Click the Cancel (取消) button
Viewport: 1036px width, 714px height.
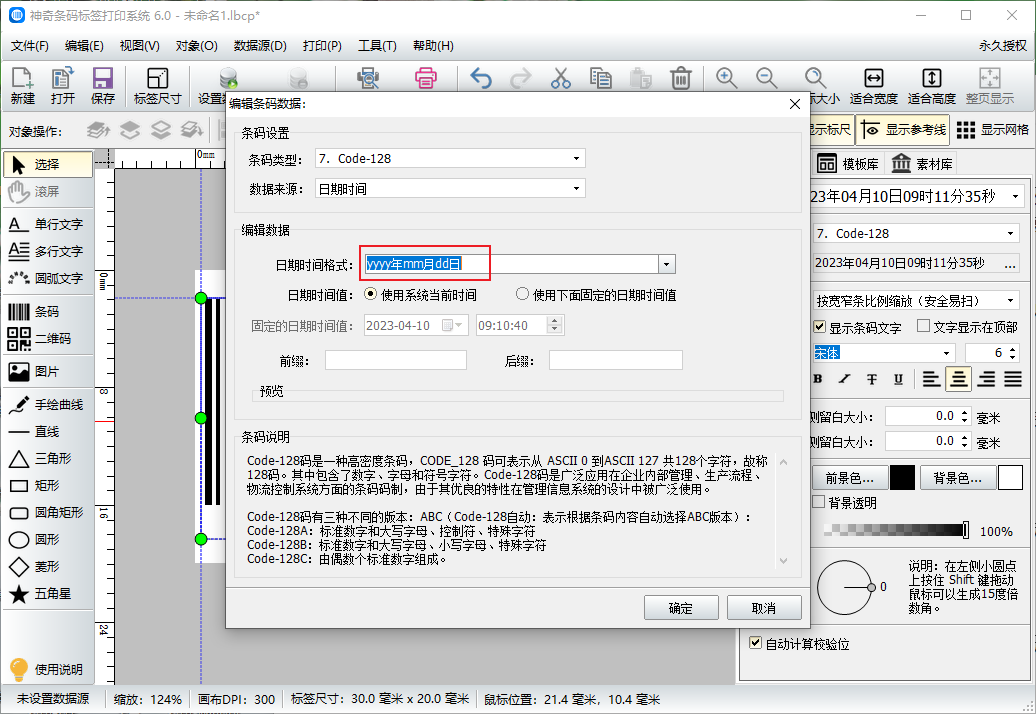[x=764, y=608]
